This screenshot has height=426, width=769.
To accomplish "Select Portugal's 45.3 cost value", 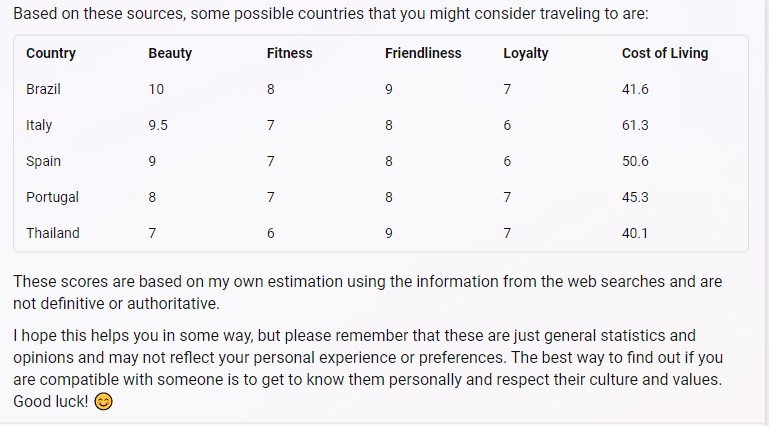I will click(635, 197).
